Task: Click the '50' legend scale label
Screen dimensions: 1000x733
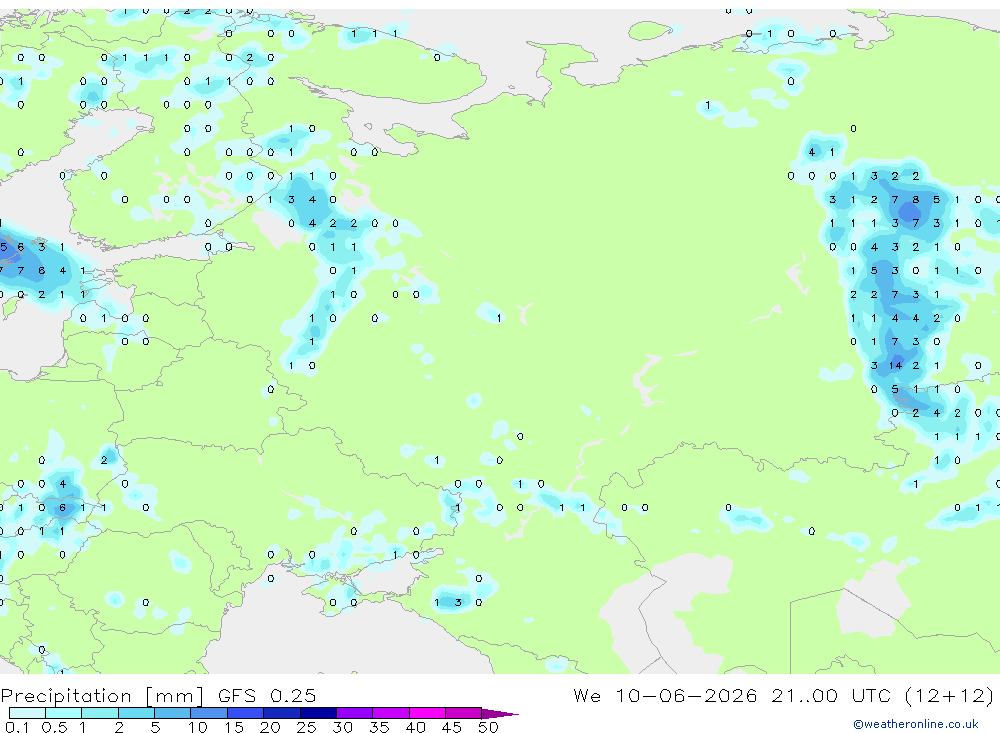Action: coord(488,727)
